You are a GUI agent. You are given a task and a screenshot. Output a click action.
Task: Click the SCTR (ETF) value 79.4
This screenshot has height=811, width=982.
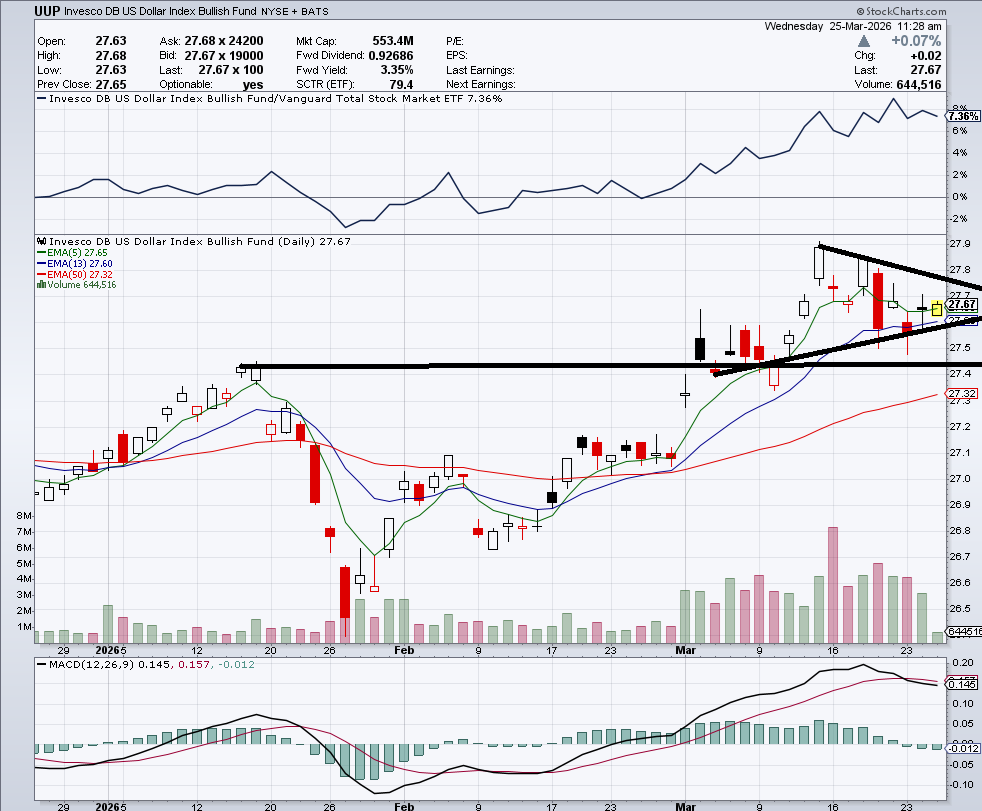pos(401,85)
